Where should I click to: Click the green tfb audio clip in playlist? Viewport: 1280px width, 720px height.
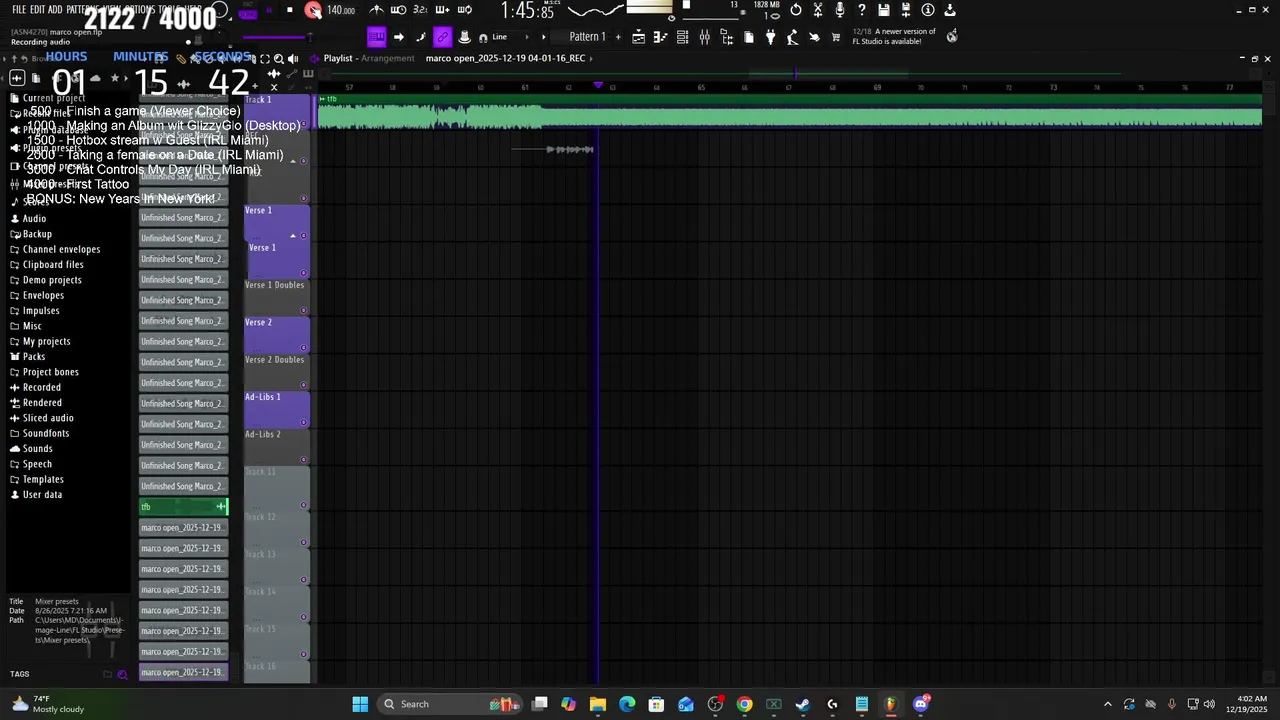pyautogui.click(x=790, y=112)
